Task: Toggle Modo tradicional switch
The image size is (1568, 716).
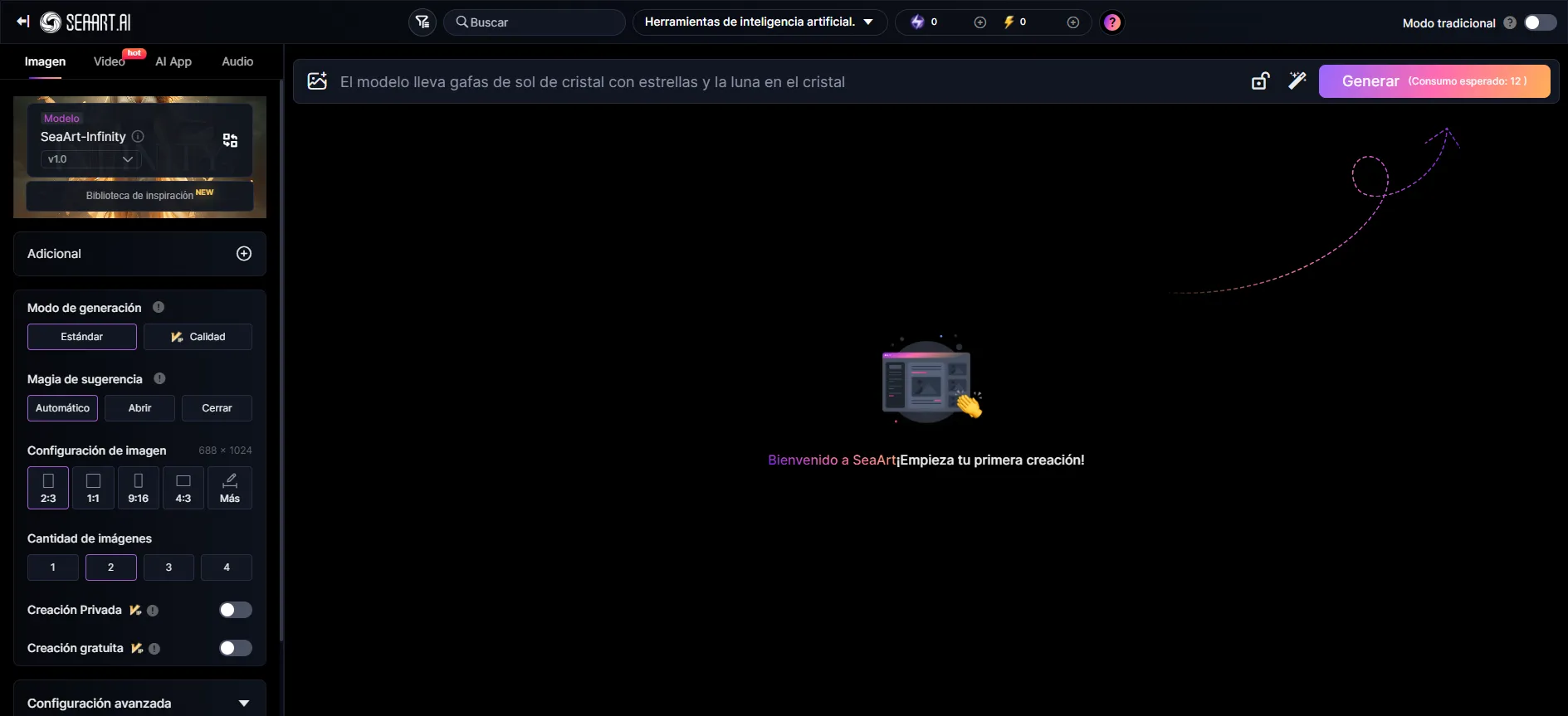Action: (1540, 22)
